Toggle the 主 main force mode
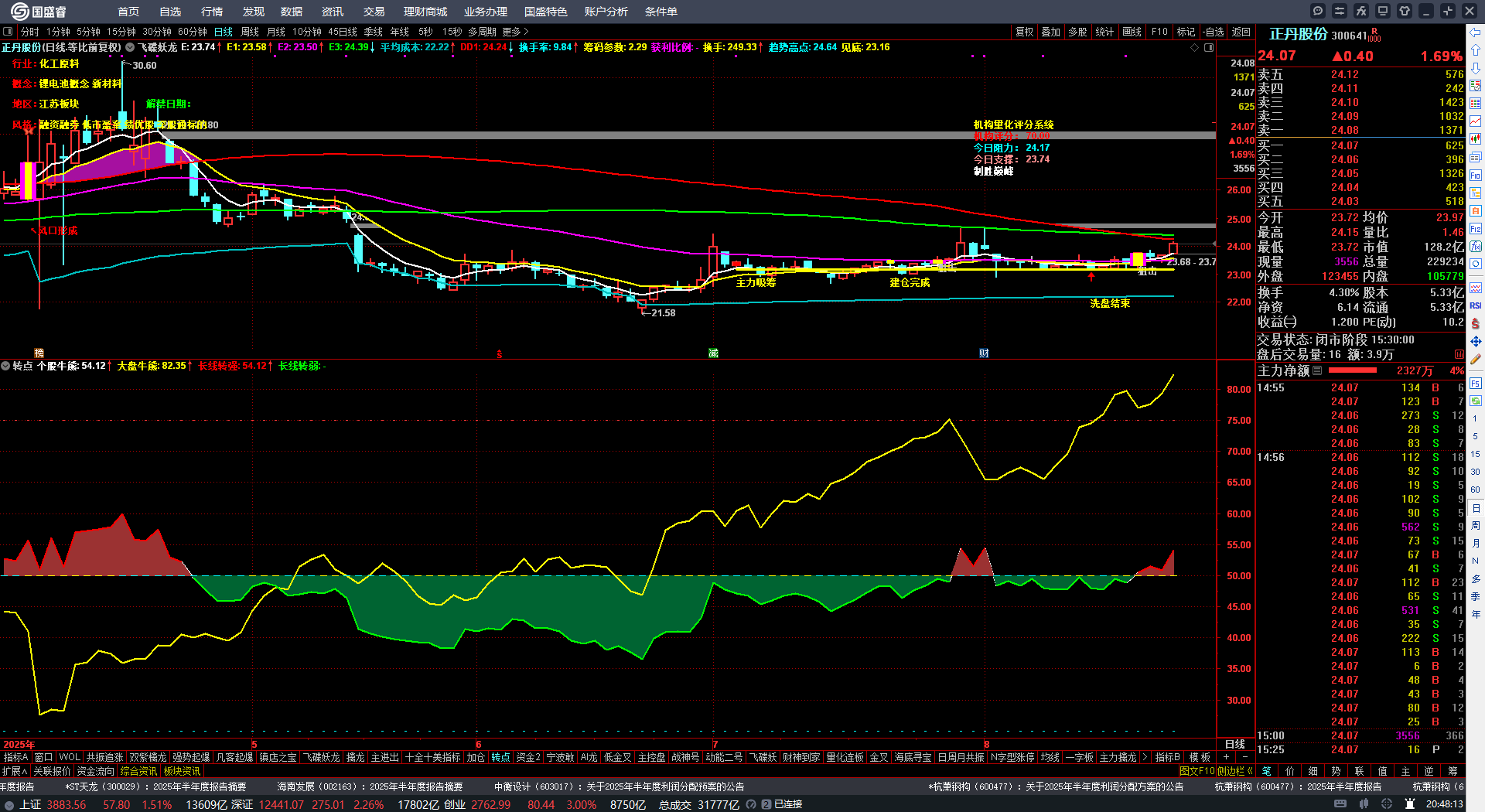 point(1406,771)
